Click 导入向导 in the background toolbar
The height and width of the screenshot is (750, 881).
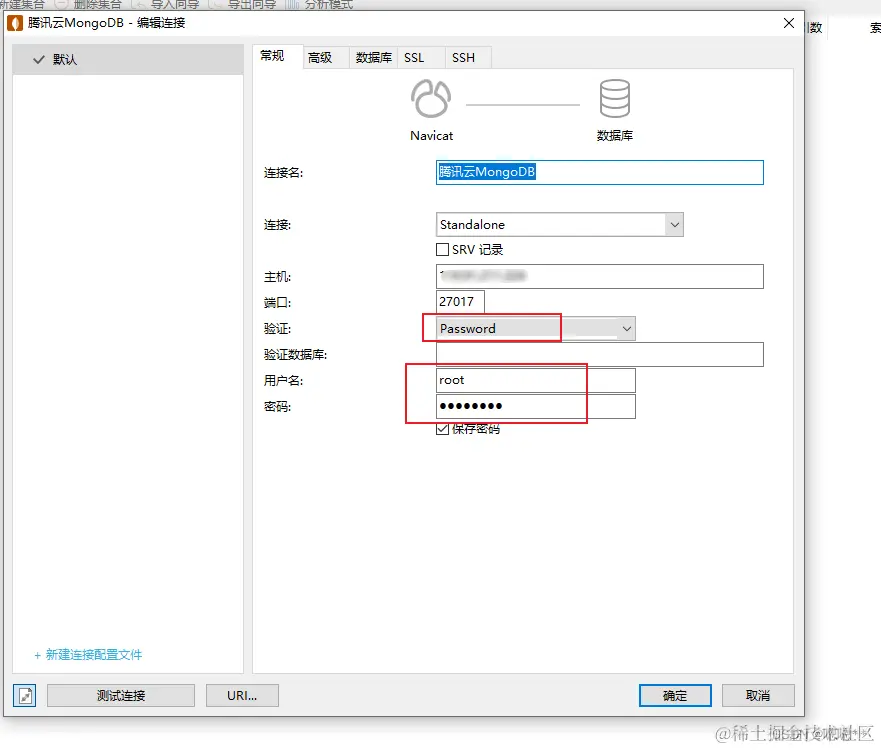[x=166, y=4]
